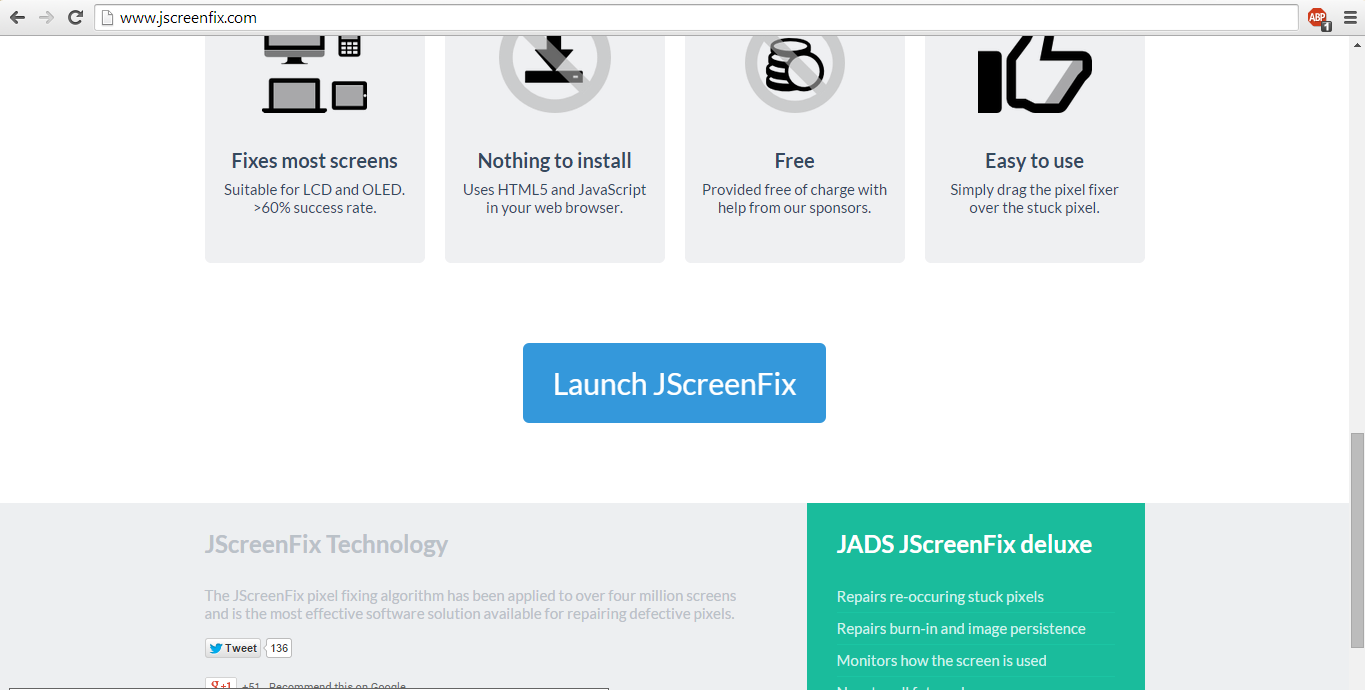Click 'Monitors how the screen is used' item
Viewport: 1365px width, 690px height.
[942, 661]
